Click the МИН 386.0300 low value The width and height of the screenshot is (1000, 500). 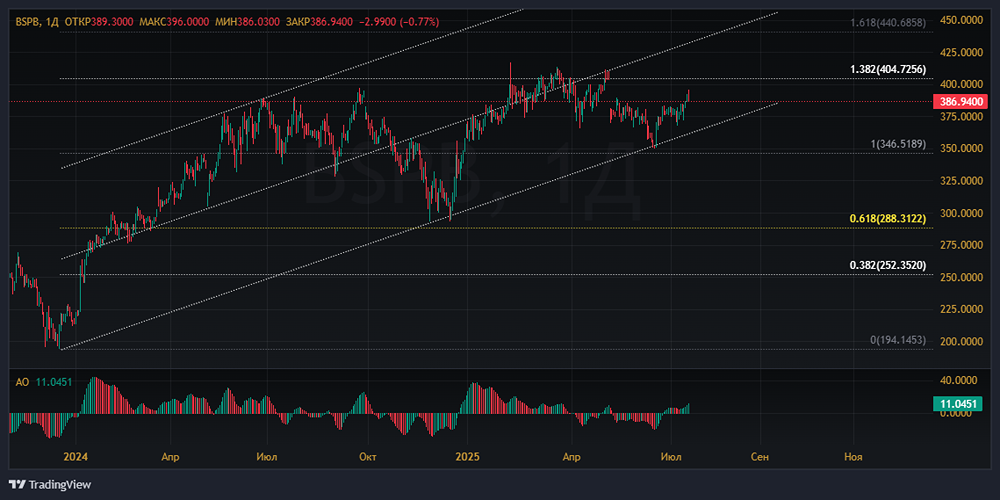click(x=247, y=22)
